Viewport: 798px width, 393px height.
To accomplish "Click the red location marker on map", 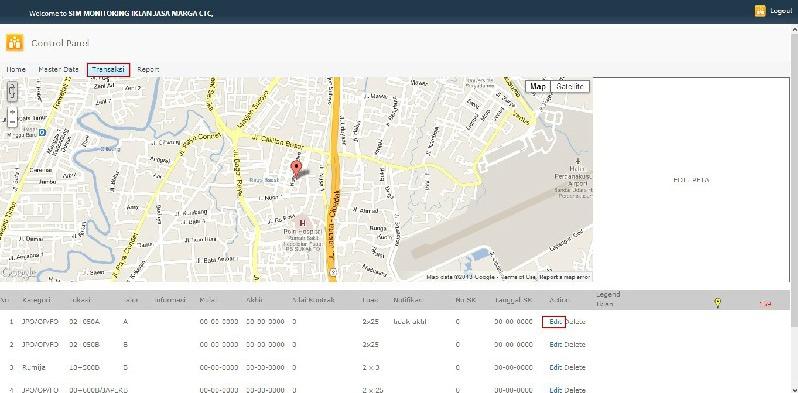I will pyautogui.click(x=296, y=169).
